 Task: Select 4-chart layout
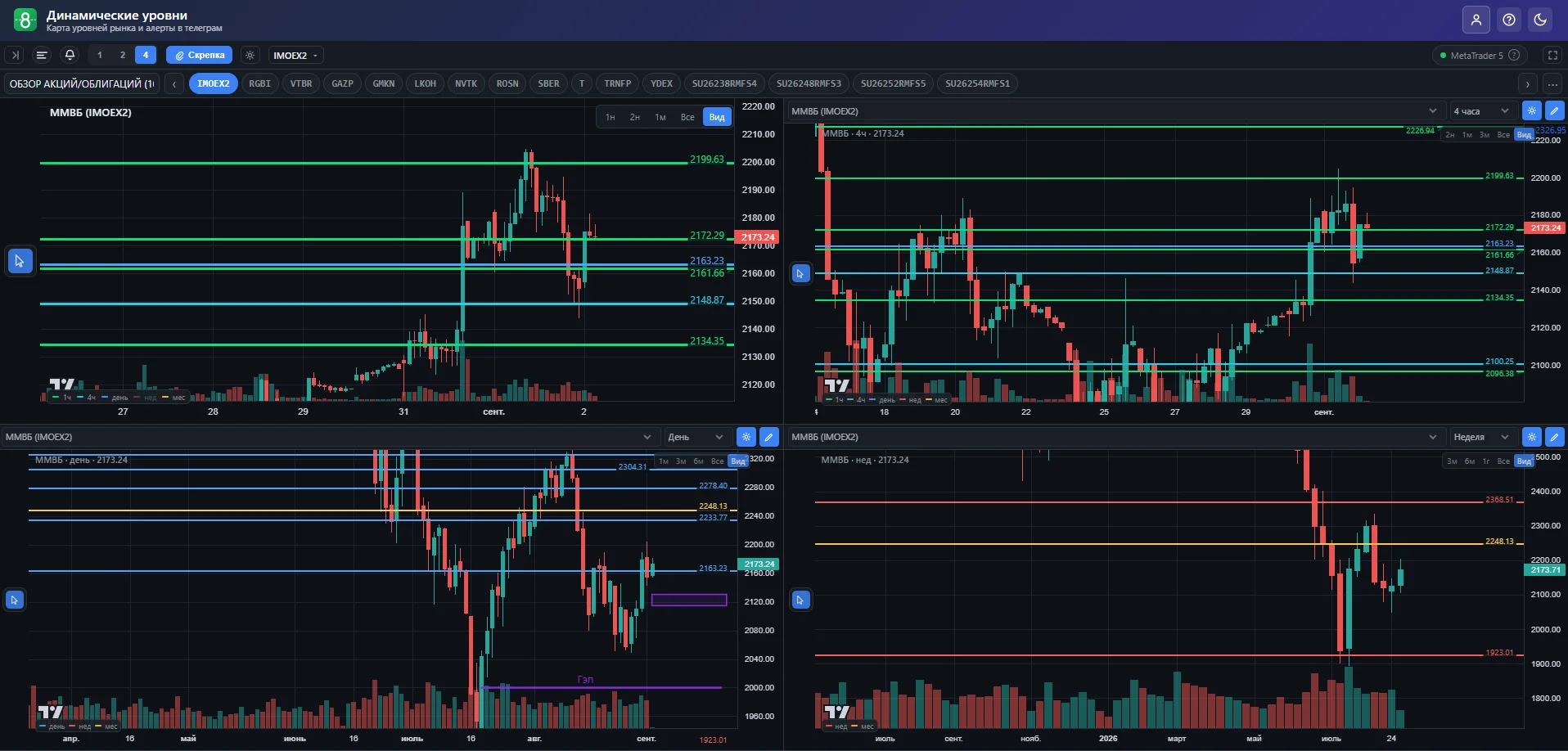click(146, 56)
